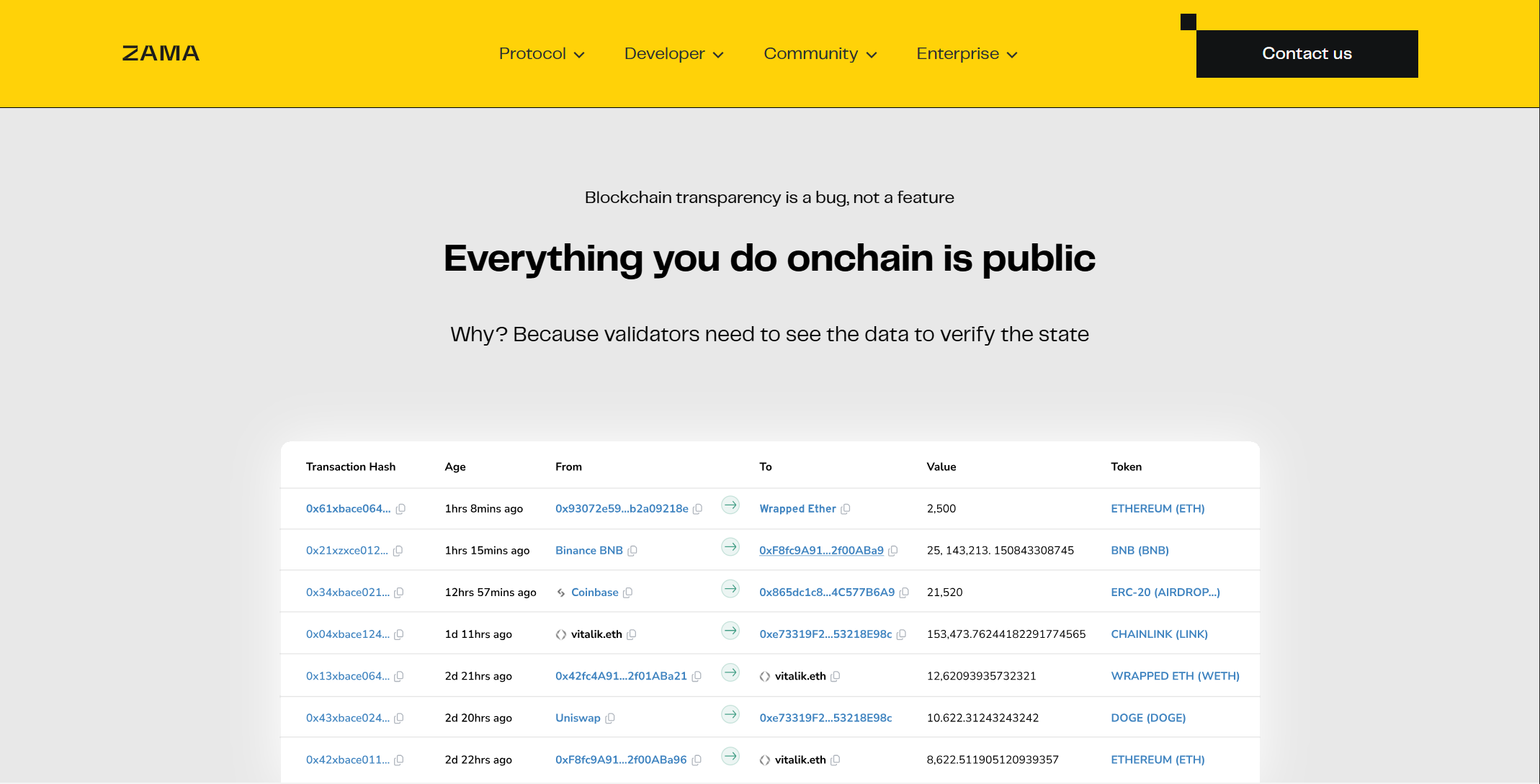The width and height of the screenshot is (1540, 784).
Task: Copy address 0x42fc4A91...2f01ABa21
Action: coord(697,677)
